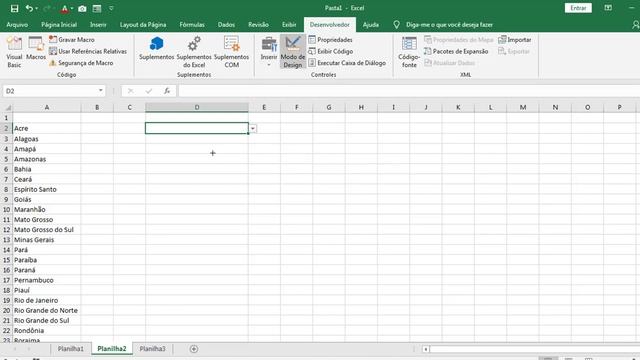Select row 10 header
The width and height of the screenshot is (640, 360).
click(6, 209)
